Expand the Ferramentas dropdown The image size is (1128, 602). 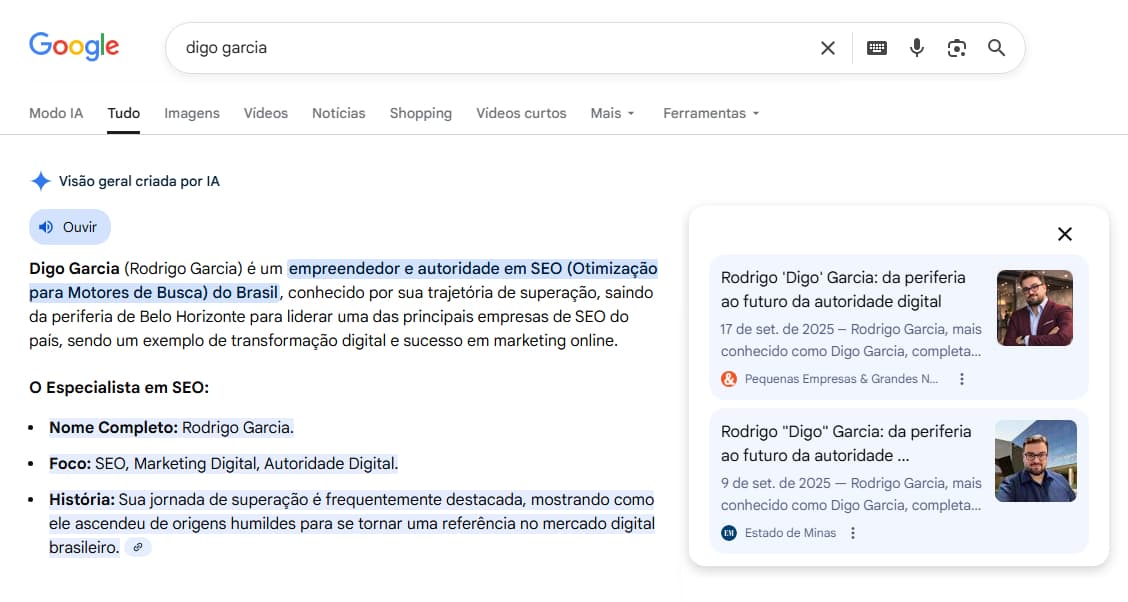click(711, 114)
